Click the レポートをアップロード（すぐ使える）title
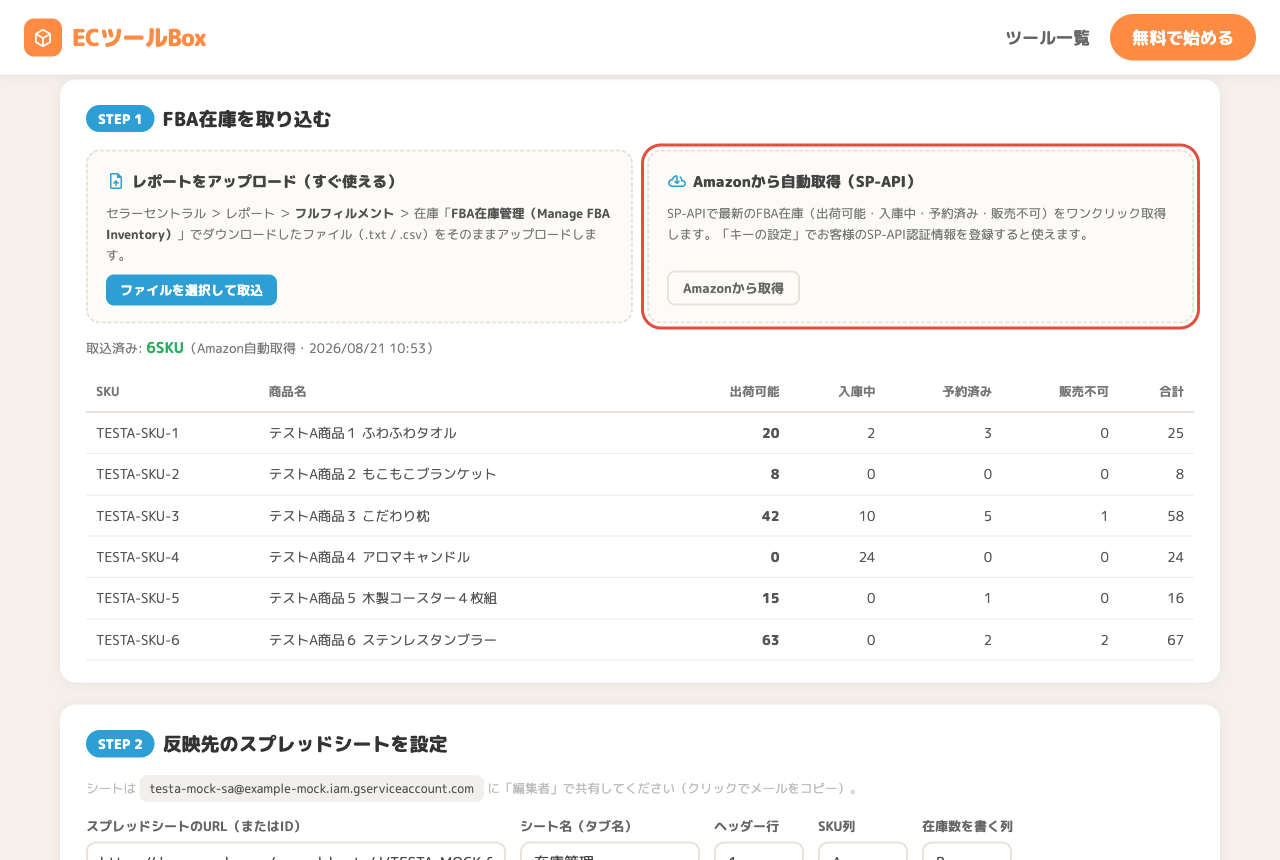Screen dimensions: 1280x860 click(x=265, y=181)
